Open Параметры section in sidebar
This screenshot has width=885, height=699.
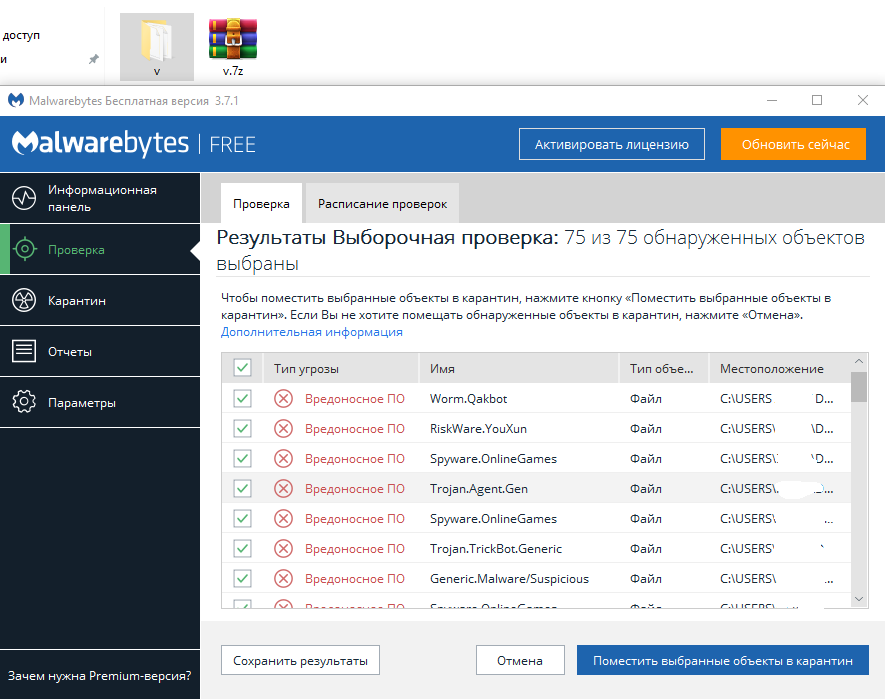[100, 402]
